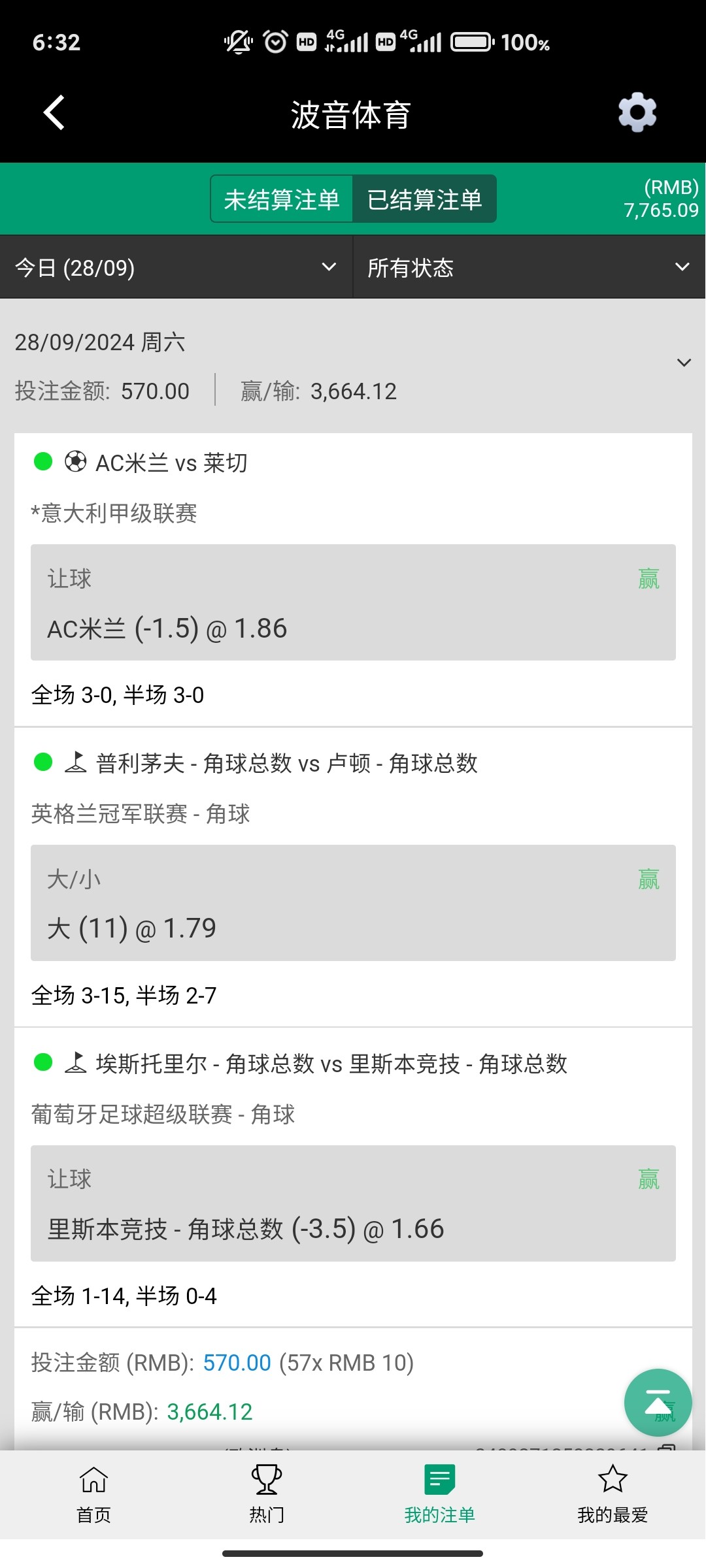The image size is (706, 1568).
Task: Open the 所有状态 status filter dropdown
Action: [x=529, y=267]
